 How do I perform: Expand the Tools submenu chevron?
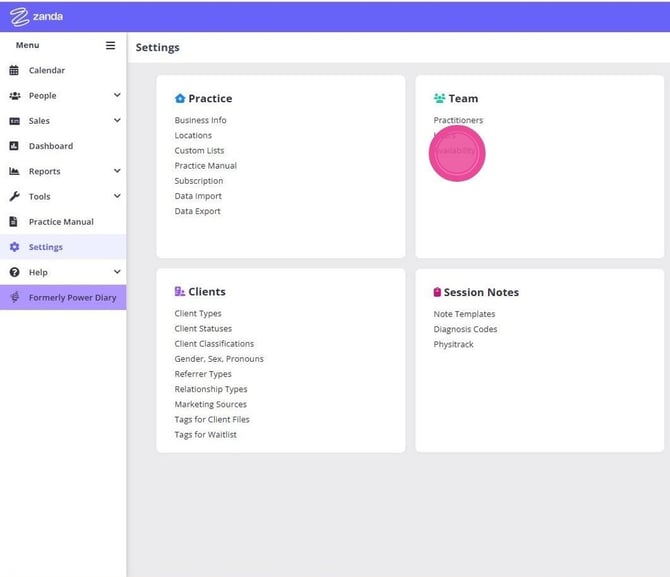click(117, 196)
